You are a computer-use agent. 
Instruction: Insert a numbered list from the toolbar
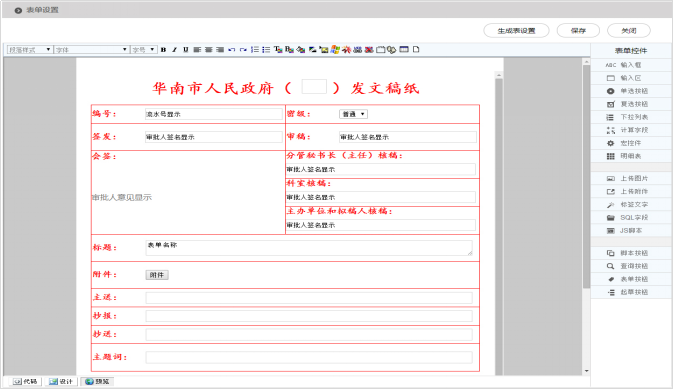(255, 50)
